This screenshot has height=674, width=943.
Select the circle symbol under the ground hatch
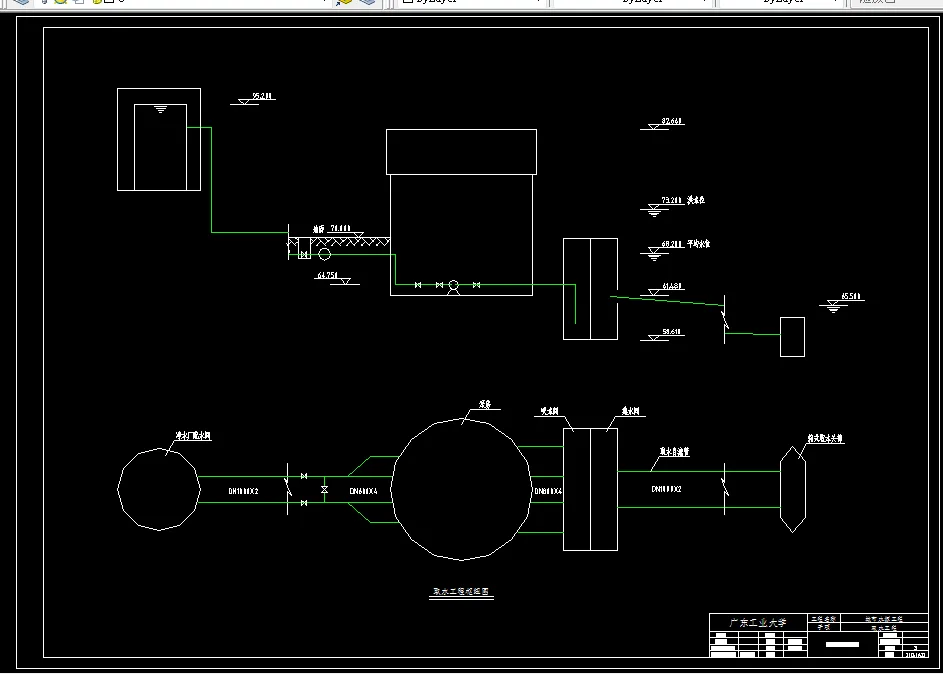point(325,254)
